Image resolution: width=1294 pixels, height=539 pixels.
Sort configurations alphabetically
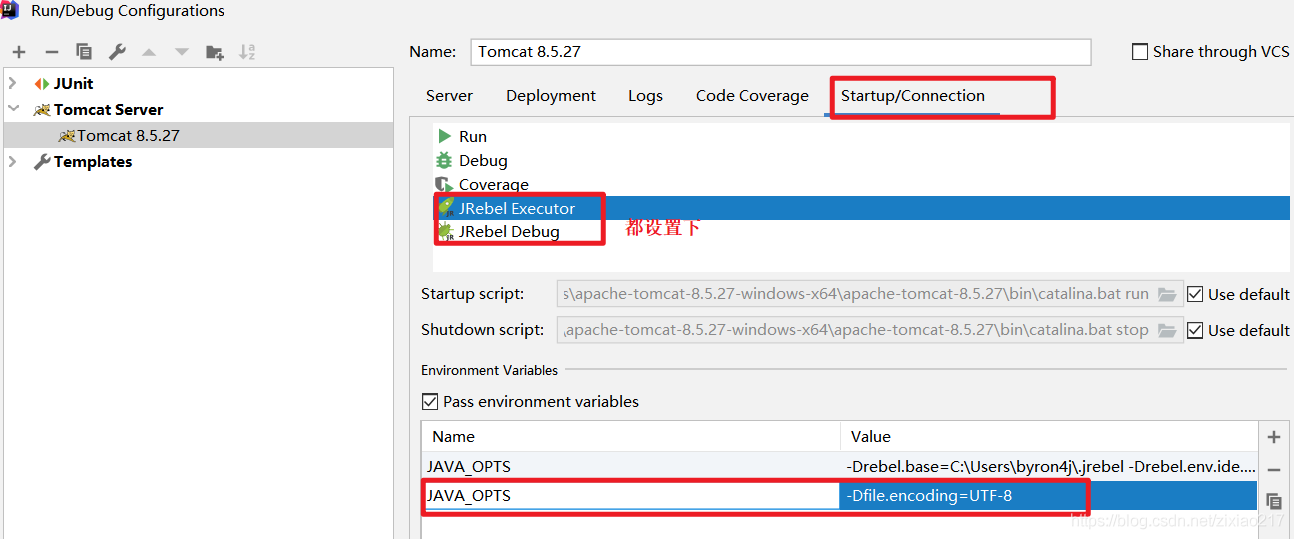click(247, 52)
